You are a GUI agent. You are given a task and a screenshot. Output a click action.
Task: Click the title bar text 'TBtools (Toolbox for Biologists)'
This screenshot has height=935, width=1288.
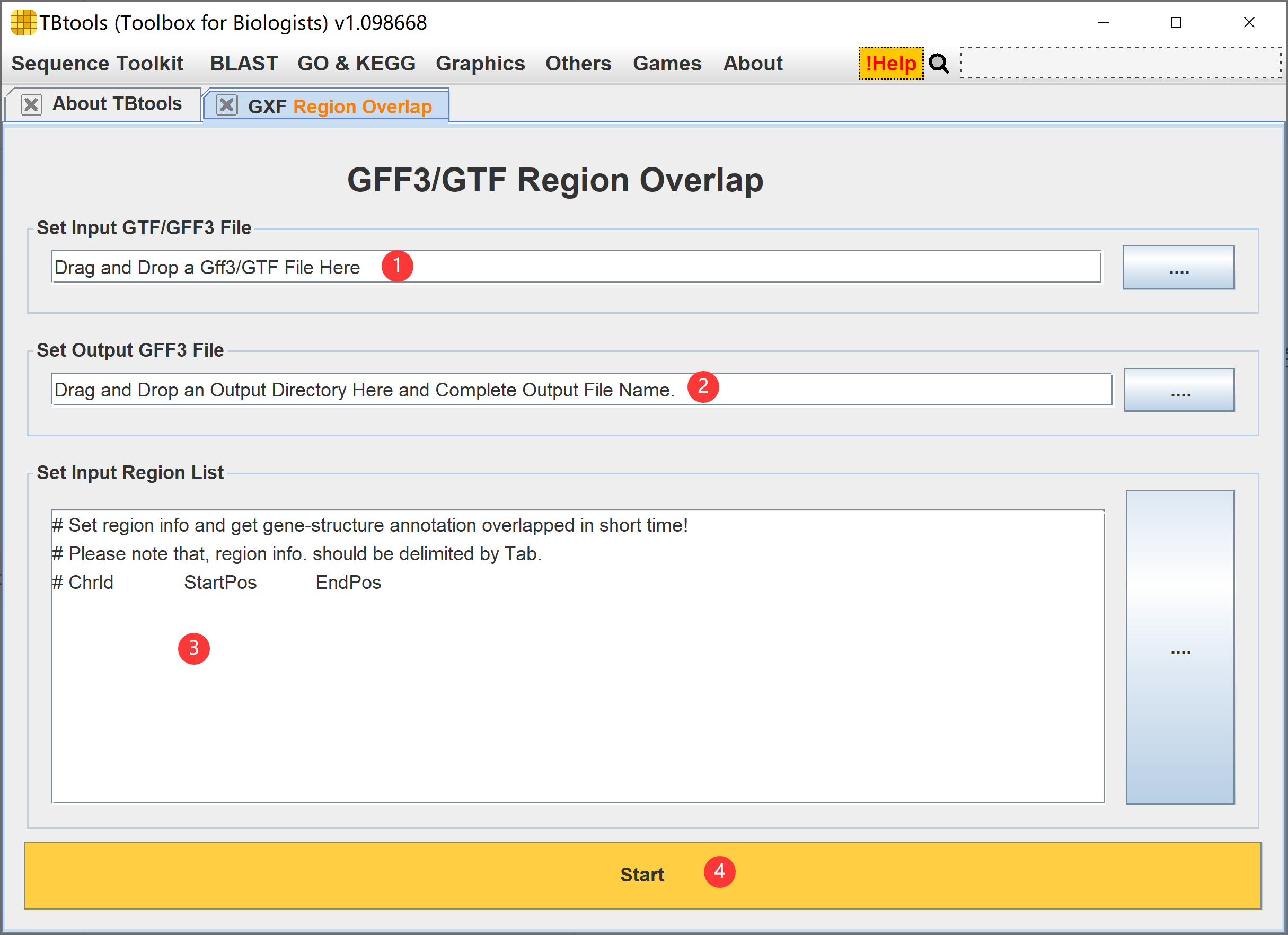(184, 23)
